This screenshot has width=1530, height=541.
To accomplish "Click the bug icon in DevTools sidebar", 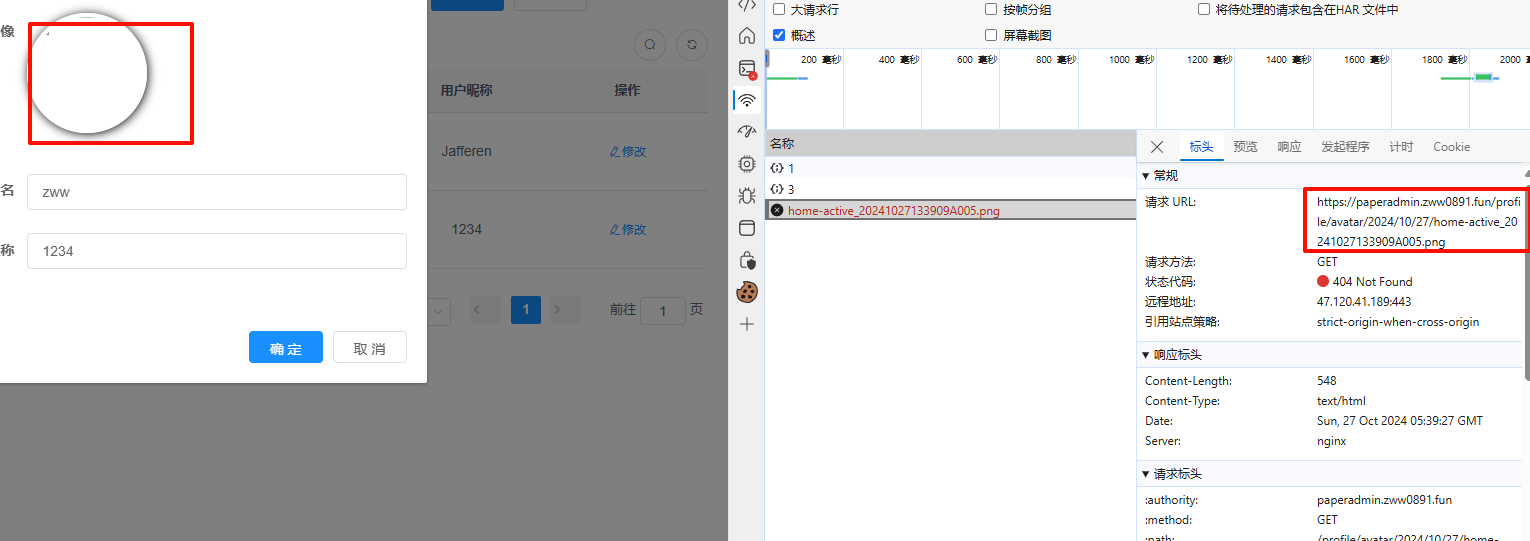I will pos(746,196).
